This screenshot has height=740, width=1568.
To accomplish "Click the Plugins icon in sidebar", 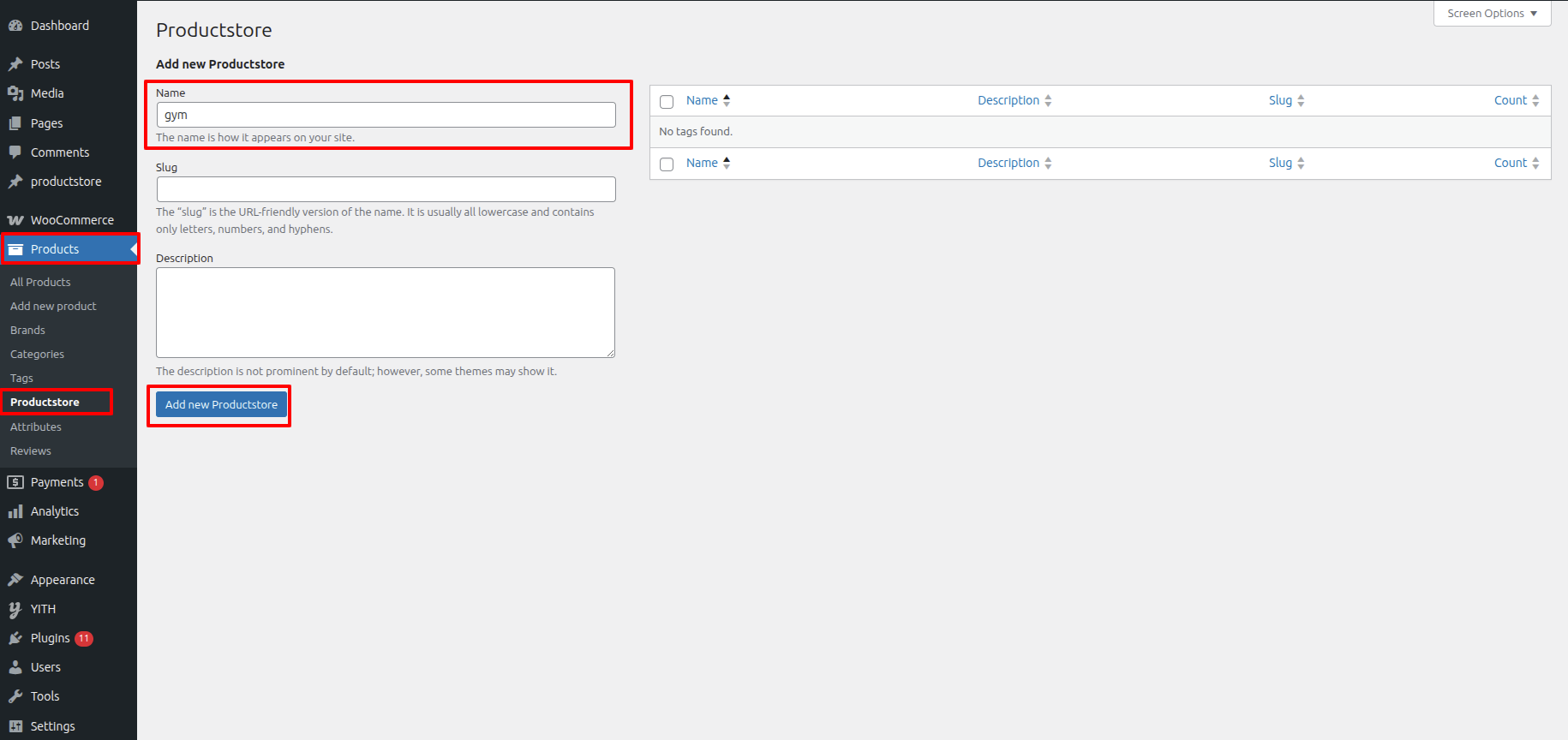I will coord(15,638).
